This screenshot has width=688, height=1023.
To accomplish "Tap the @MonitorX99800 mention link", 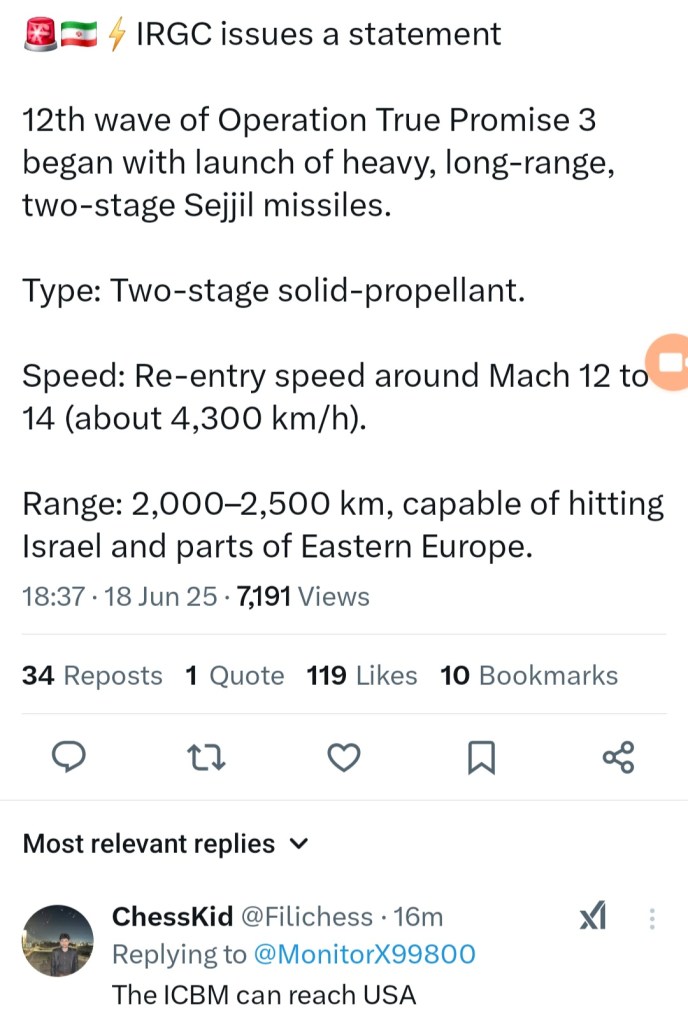I will pyautogui.click(x=364, y=955).
